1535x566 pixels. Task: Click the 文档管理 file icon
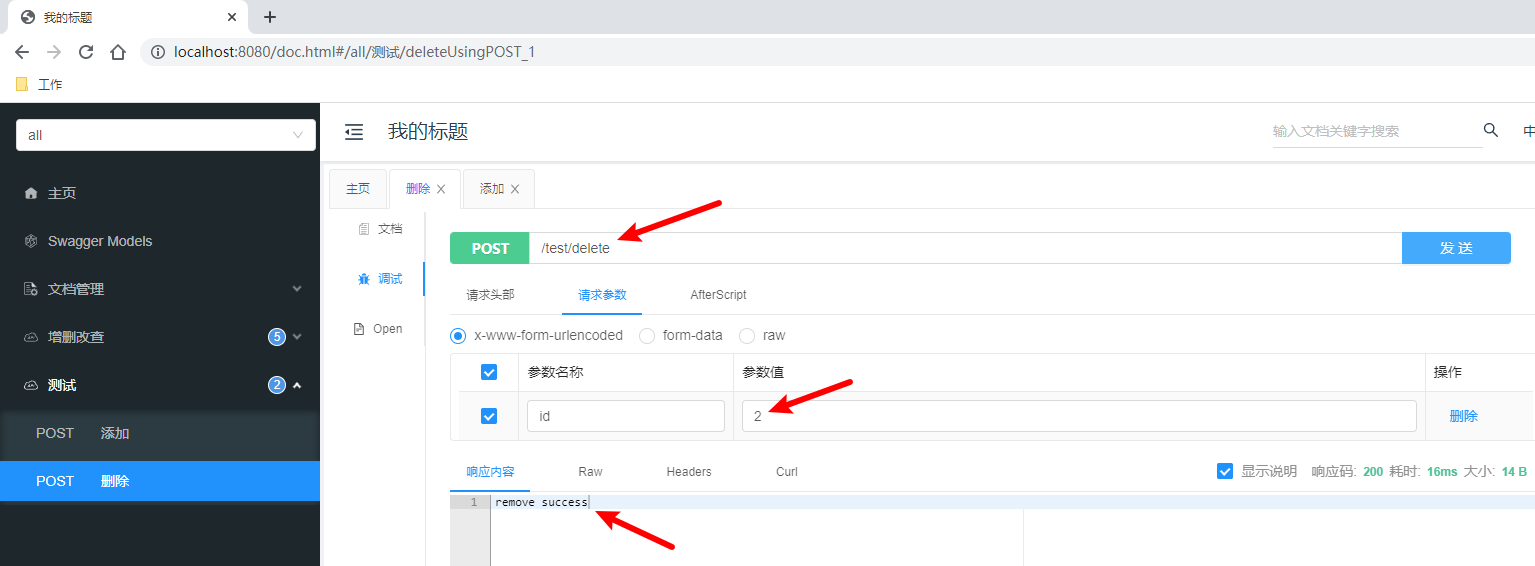pos(30,289)
